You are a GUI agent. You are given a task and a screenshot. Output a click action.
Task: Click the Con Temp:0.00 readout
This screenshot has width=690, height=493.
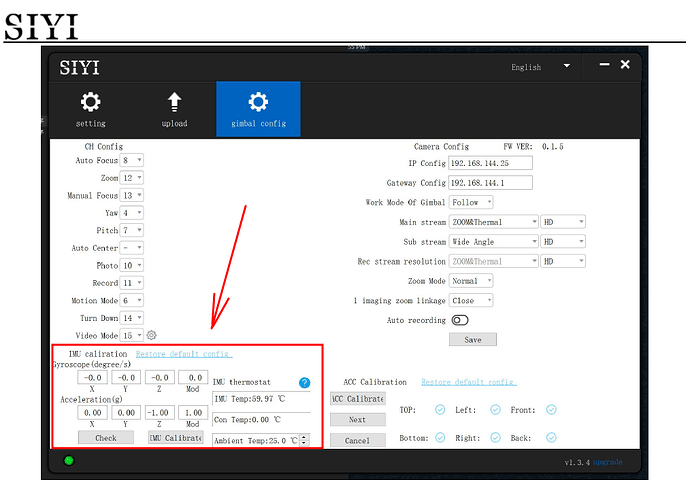[x=261, y=419]
